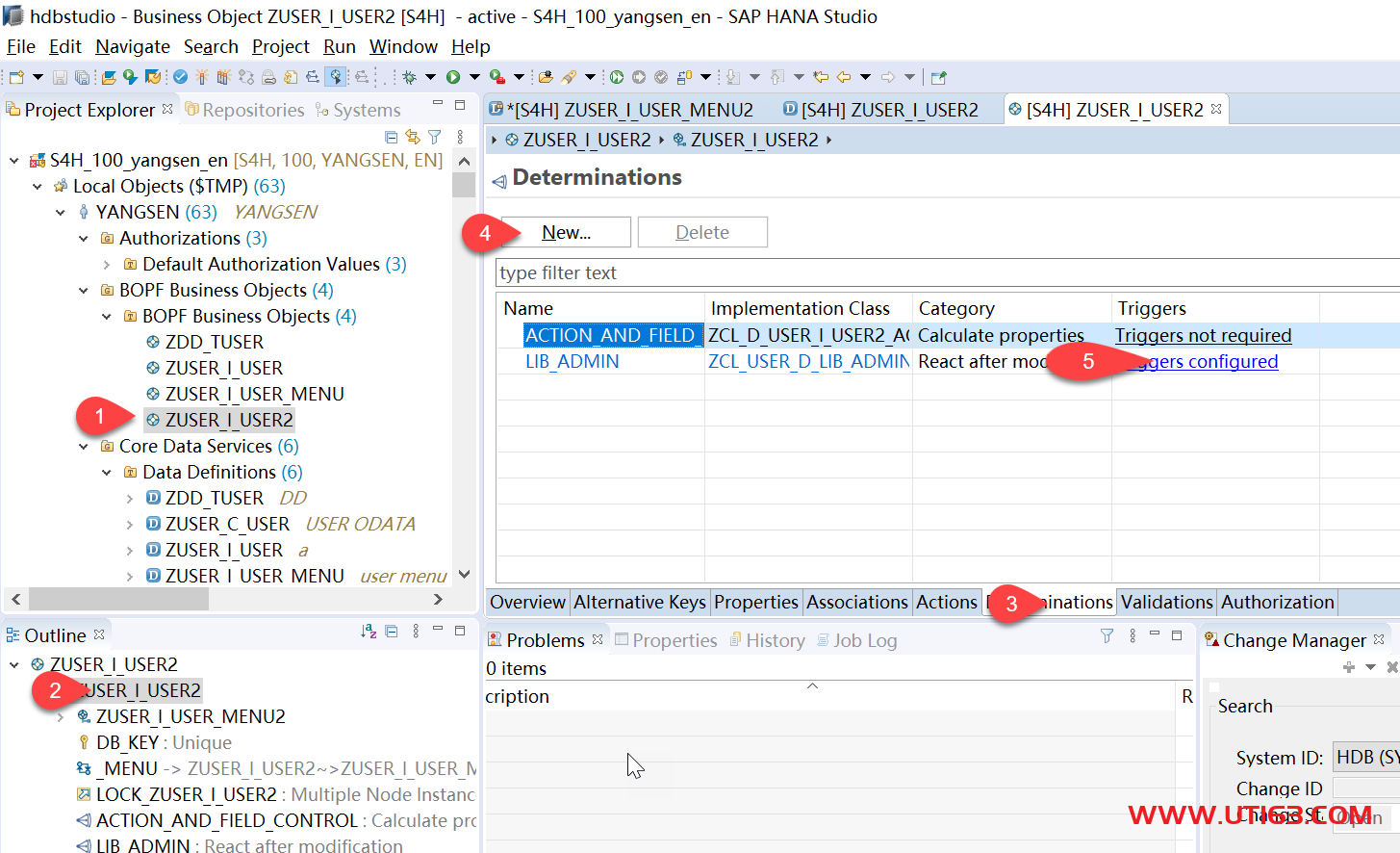Viewport: 1400px width, 853px height.
Task: Open the 'Triggers not required' link
Action: 1203,335
